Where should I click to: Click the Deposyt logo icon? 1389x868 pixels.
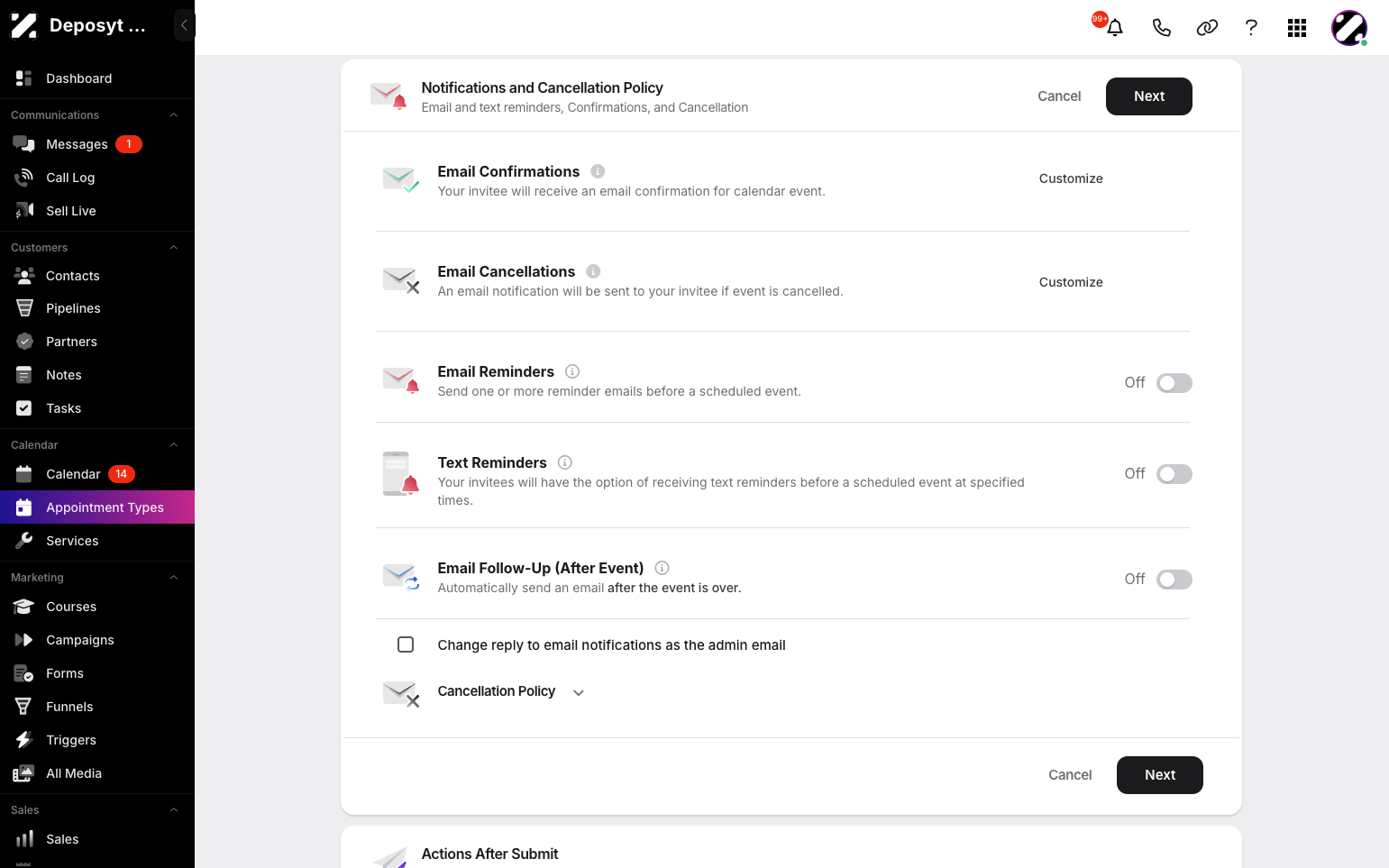pos(24,26)
